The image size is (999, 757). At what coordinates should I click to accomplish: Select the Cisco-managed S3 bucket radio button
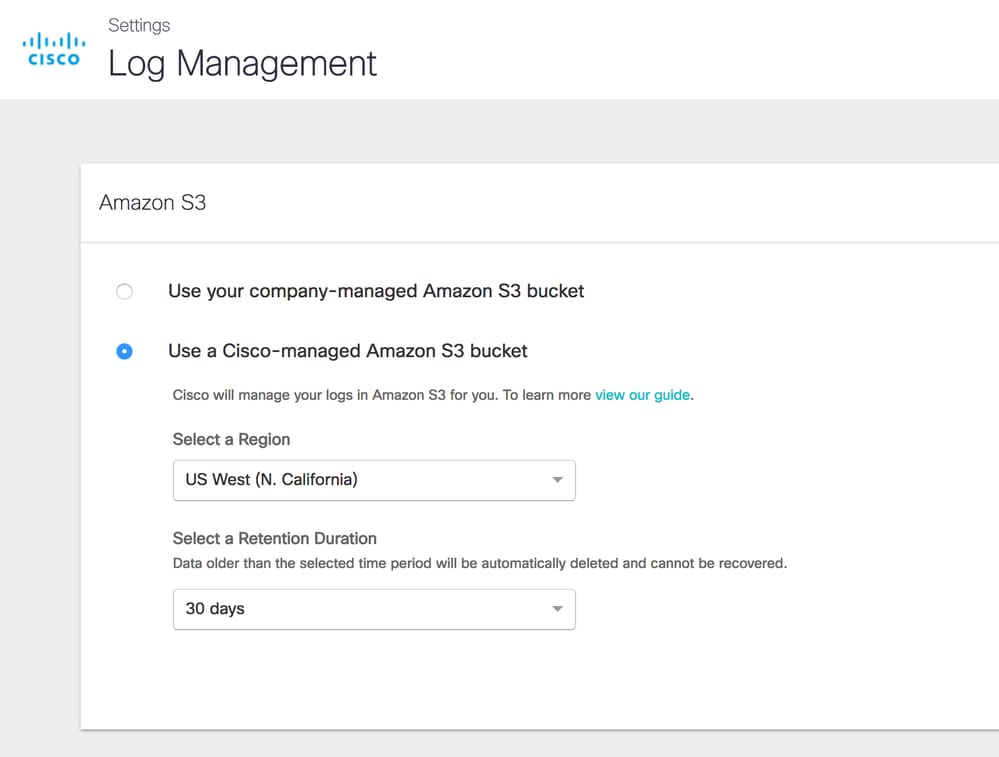(124, 351)
